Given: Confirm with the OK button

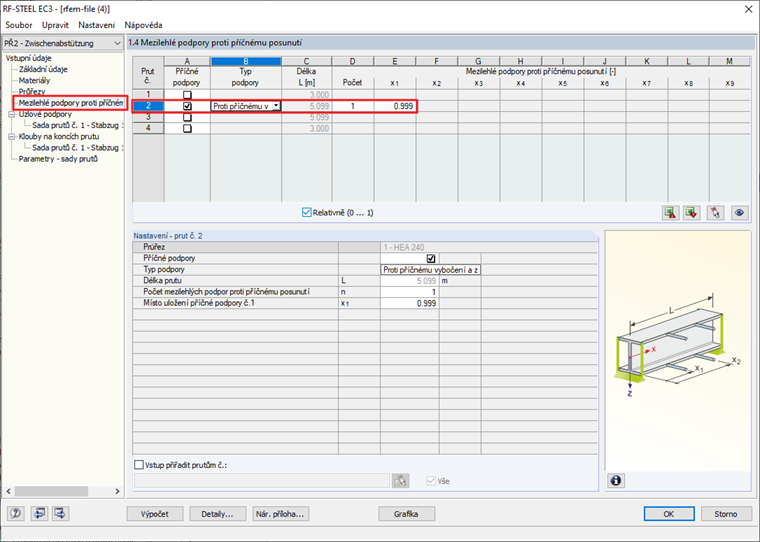Looking at the screenshot, I should (669, 514).
